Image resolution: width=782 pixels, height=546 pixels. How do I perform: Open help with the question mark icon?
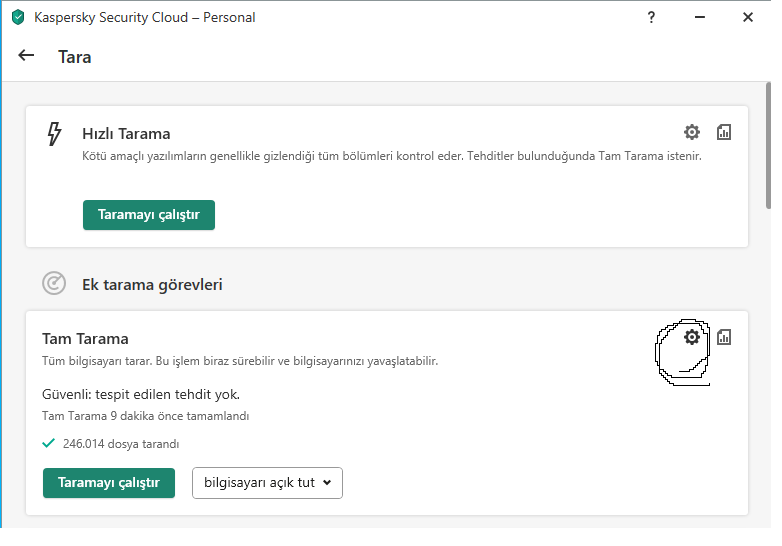pyautogui.click(x=651, y=17)
